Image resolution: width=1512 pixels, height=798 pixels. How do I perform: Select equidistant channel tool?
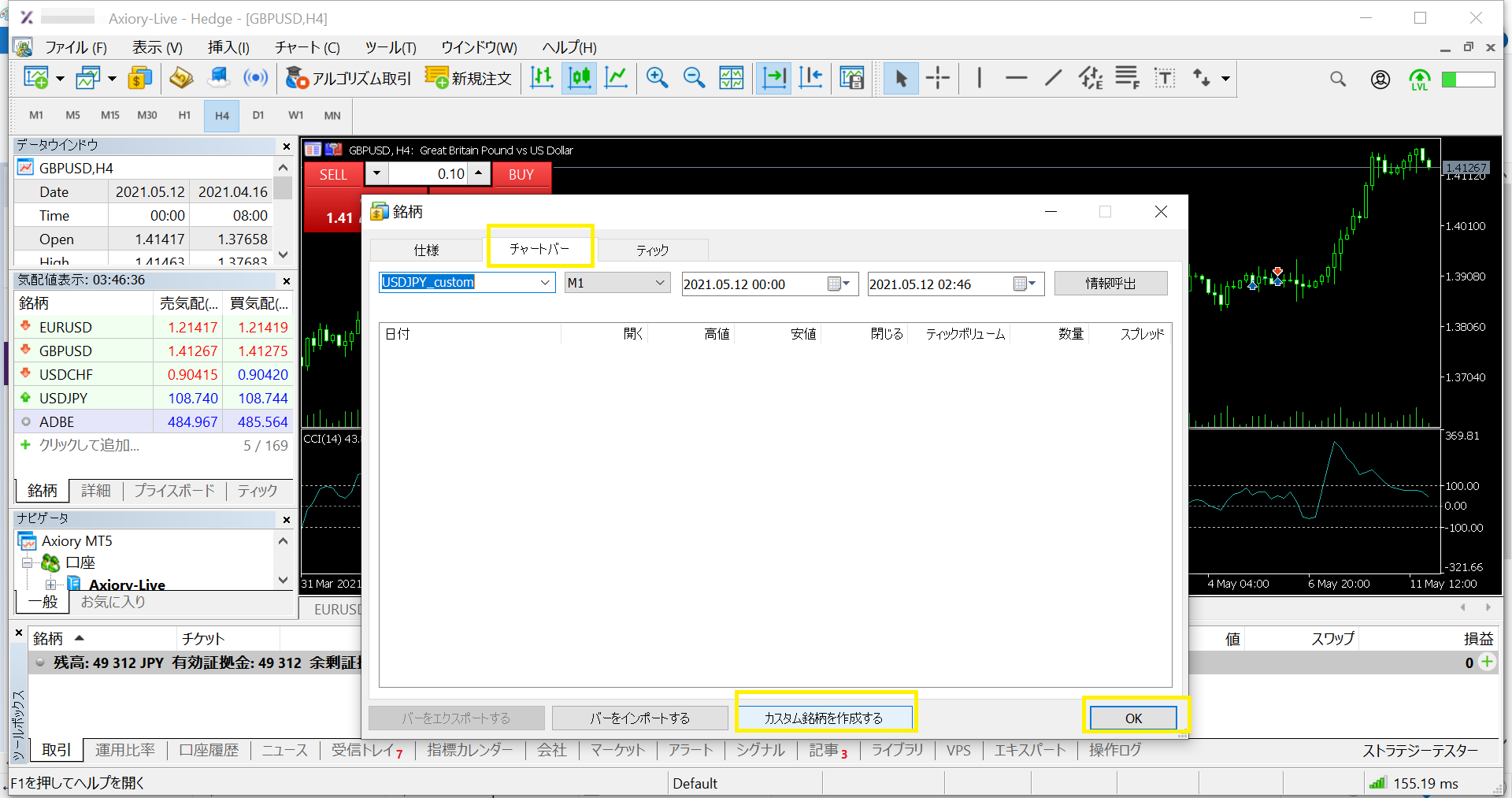(x=1091, y=78)
